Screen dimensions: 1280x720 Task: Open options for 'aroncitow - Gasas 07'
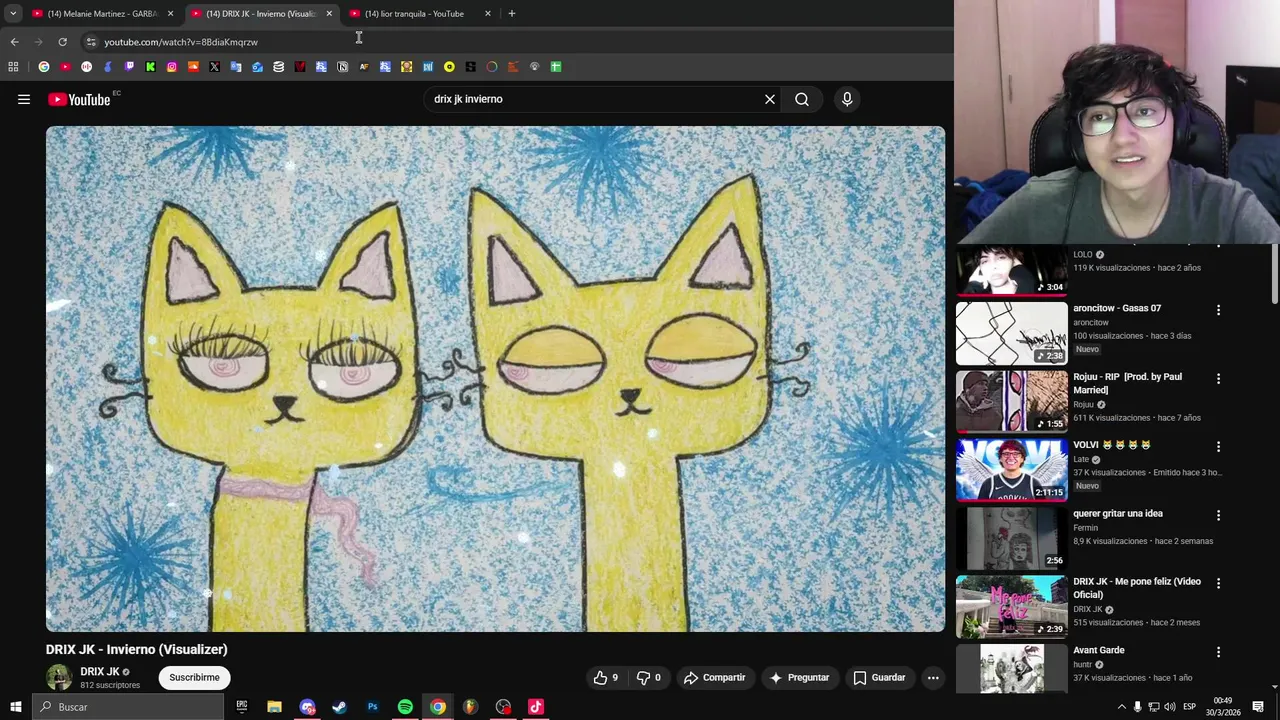click(x=1218, y=310)
